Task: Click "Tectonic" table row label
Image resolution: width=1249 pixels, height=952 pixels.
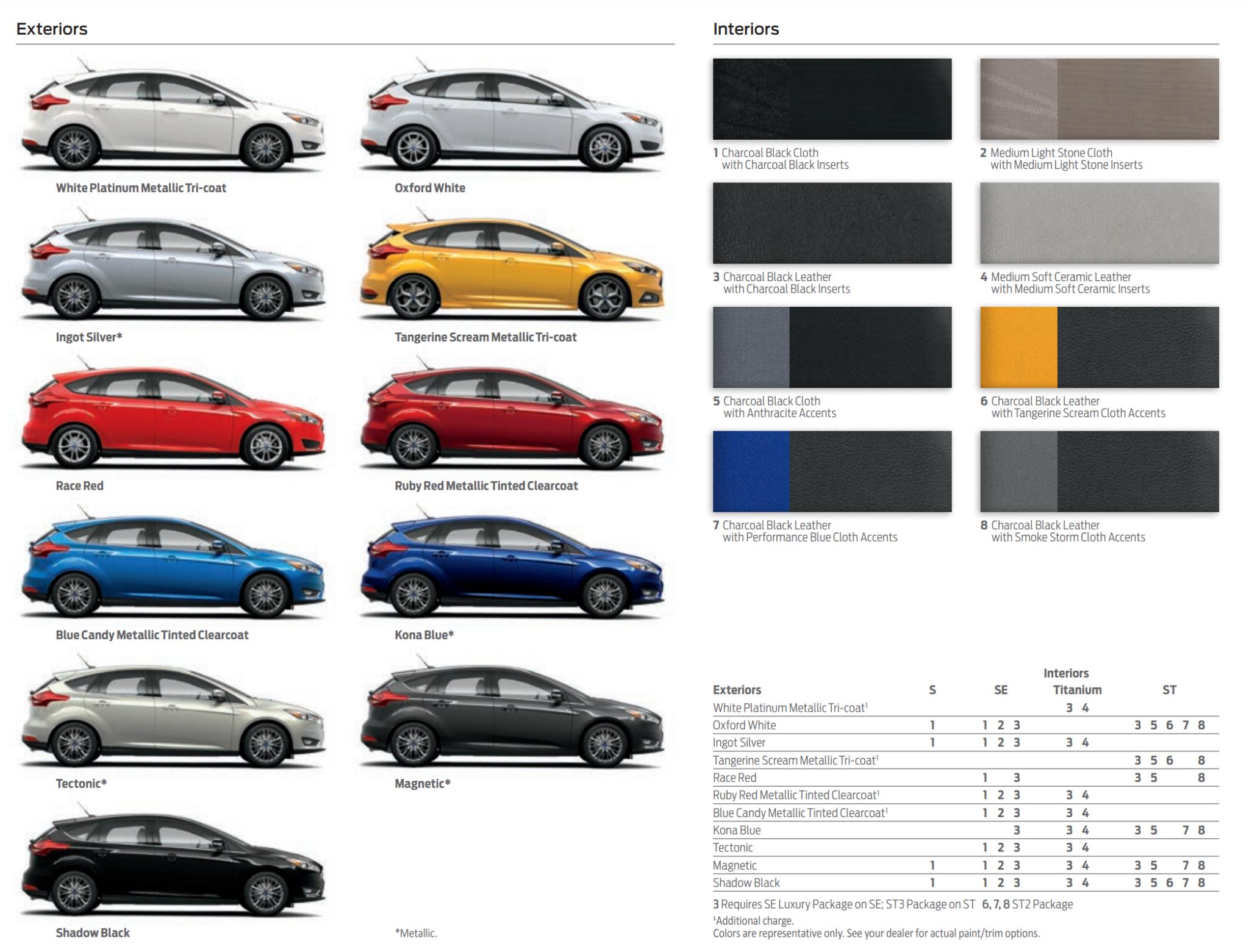Action: point(733,848)
